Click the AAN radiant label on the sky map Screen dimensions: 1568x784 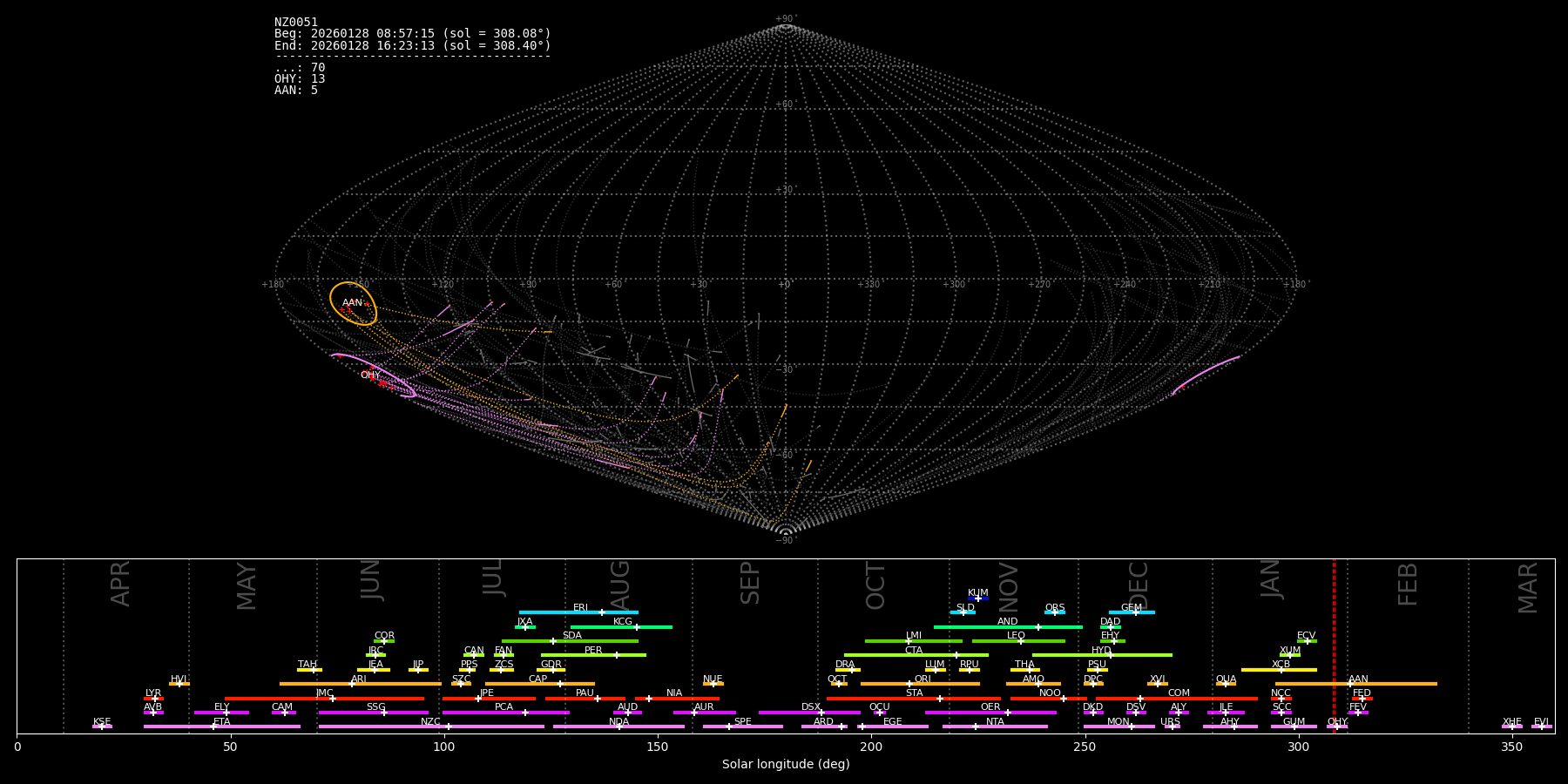352,303
